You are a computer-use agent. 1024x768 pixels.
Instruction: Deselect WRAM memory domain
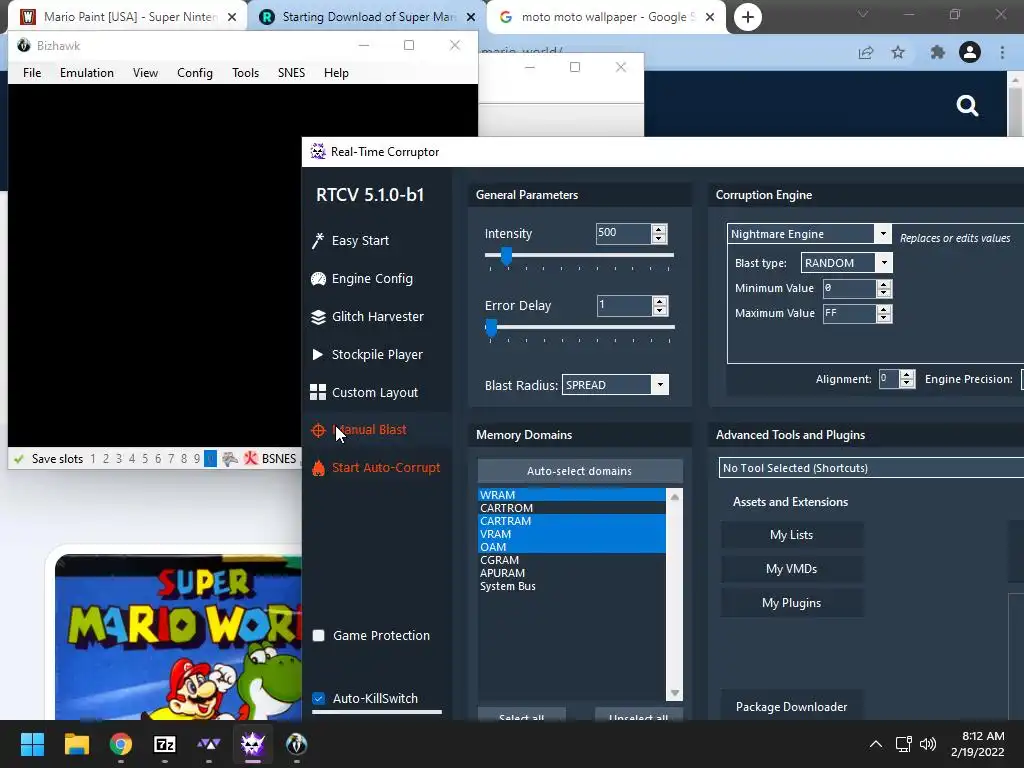572,495
